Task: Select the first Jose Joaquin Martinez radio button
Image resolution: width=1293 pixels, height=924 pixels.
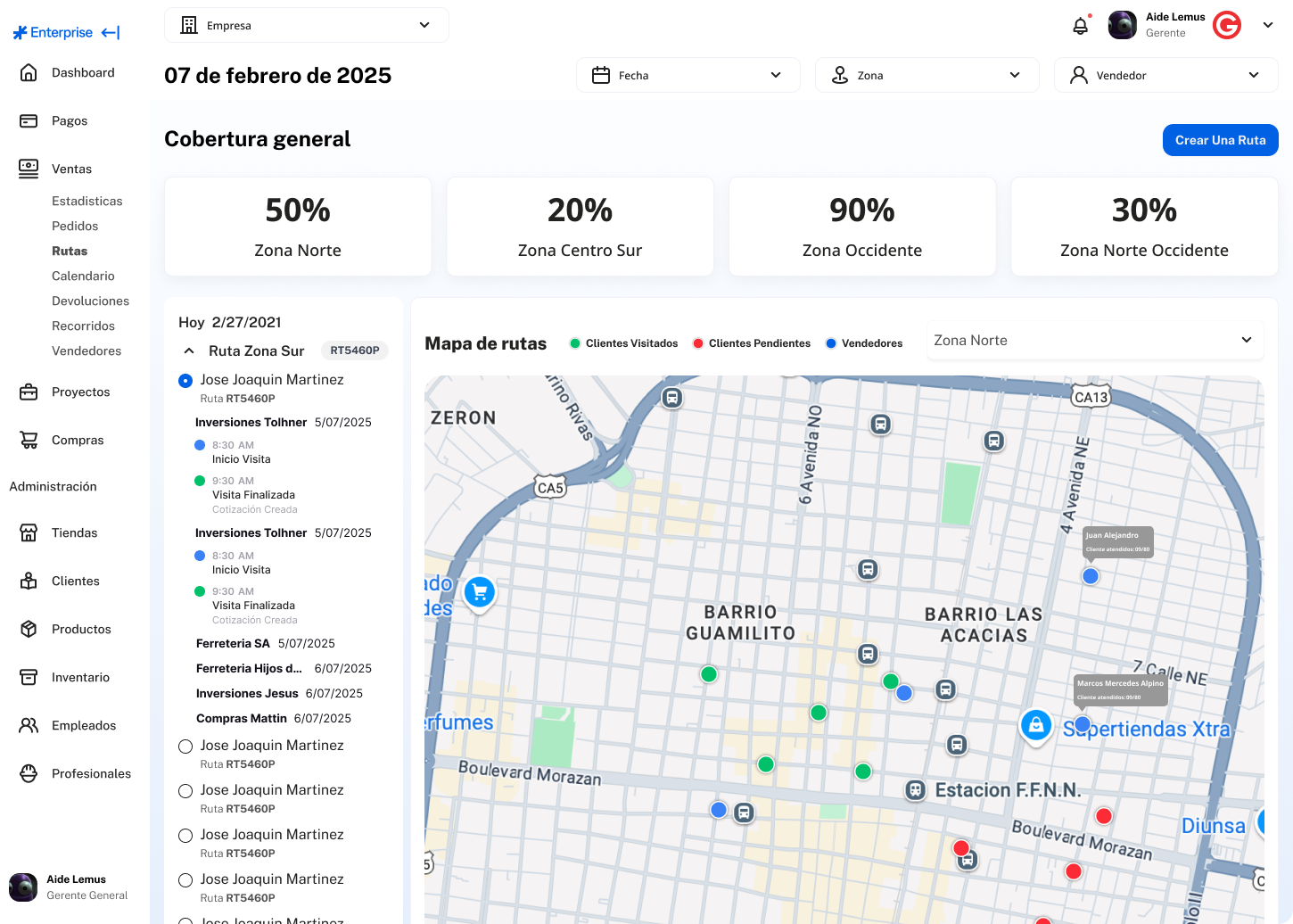Action: tap(185, 381)
